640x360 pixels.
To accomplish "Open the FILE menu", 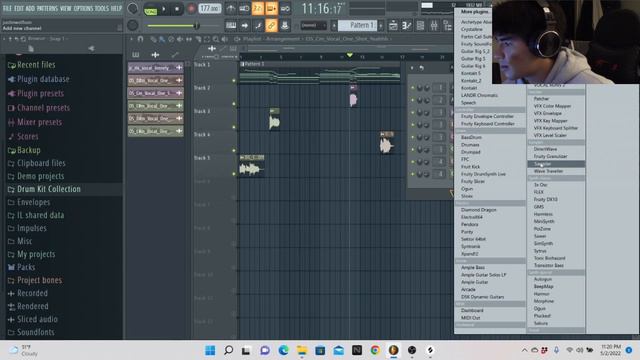I will pyautogui.click(x=7, y=8).
